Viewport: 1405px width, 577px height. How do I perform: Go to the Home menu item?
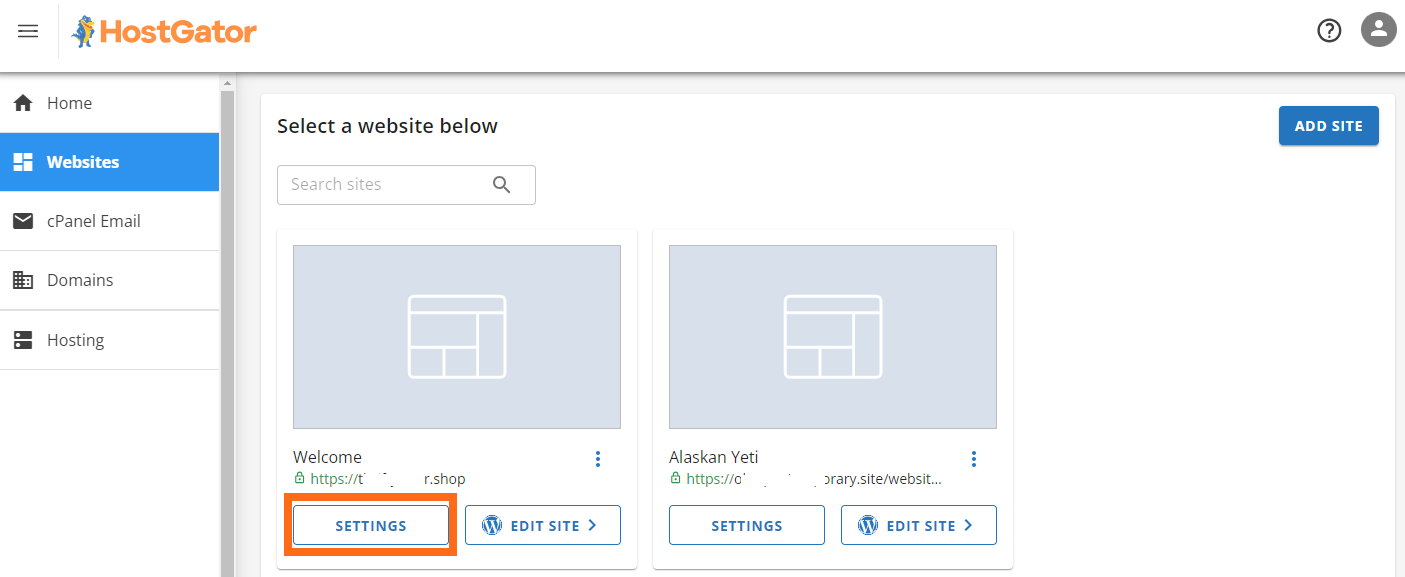tap(69, 102)
